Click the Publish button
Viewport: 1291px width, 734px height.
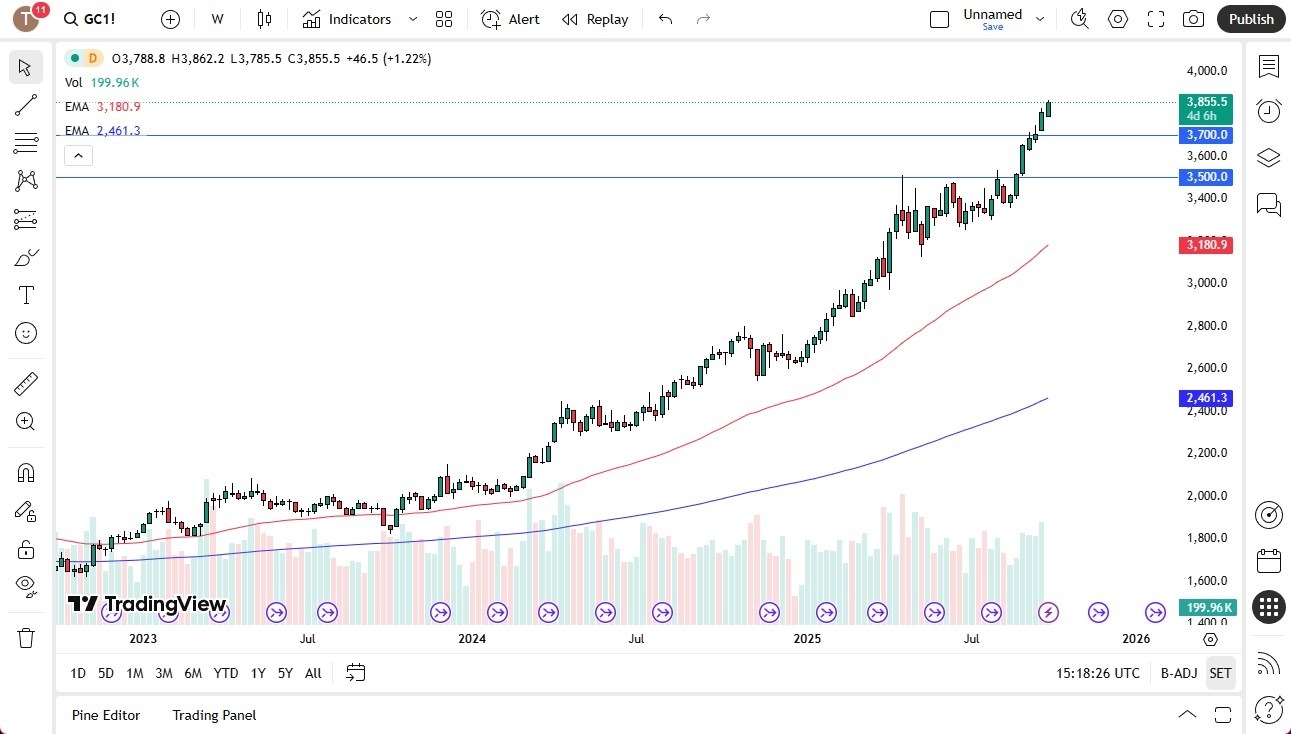click(x=1250, y=19)
